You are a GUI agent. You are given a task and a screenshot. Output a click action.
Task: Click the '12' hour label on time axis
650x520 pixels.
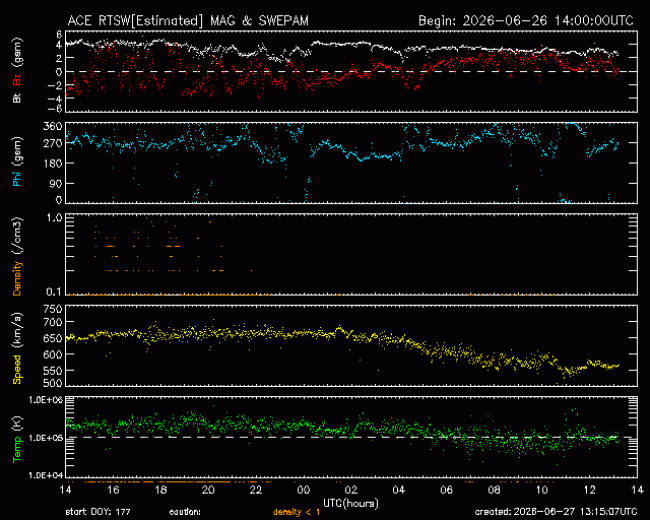[589, 490]
